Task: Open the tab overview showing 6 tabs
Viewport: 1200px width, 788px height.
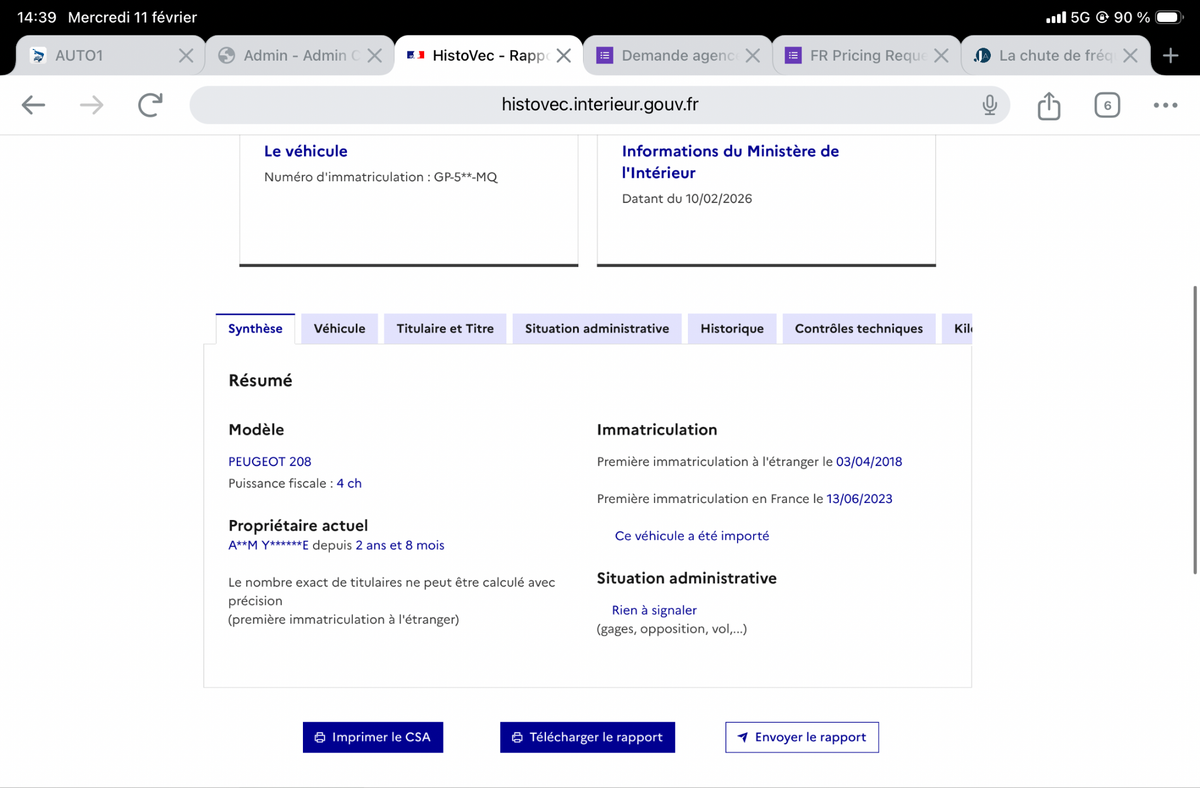Action: click(x=1107, y=105)
